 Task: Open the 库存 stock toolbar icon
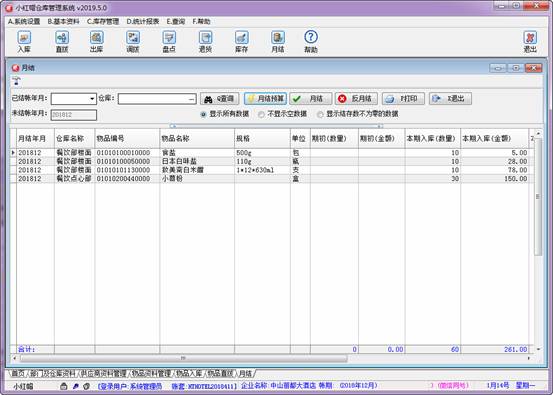(x=242, y=41)
